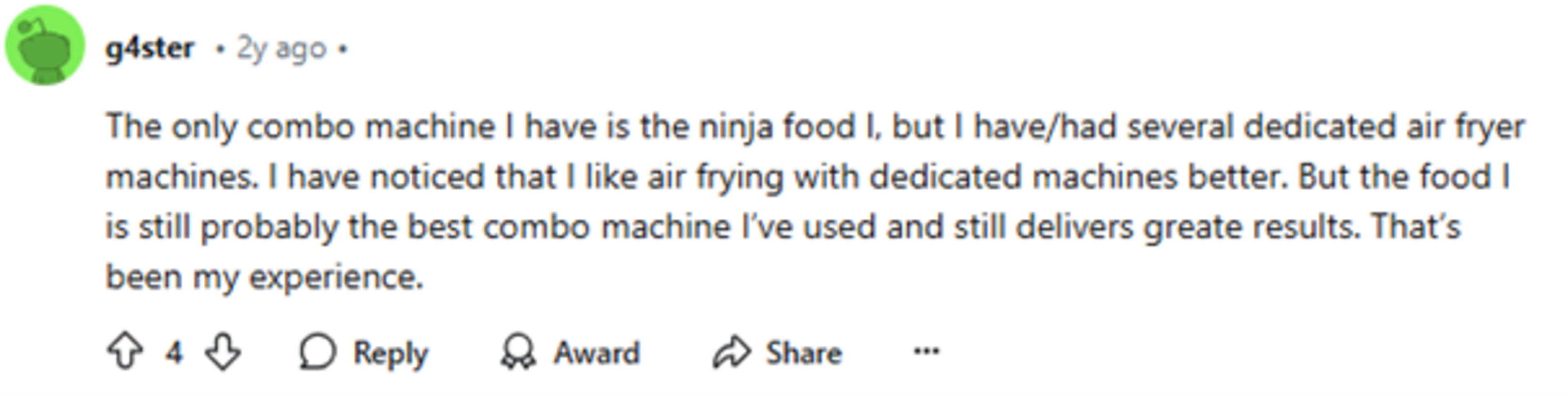The width and height of the screenshot is (1568, 396).
Task: Click the Award ribbon icon
Action: [x=518, y=352]
